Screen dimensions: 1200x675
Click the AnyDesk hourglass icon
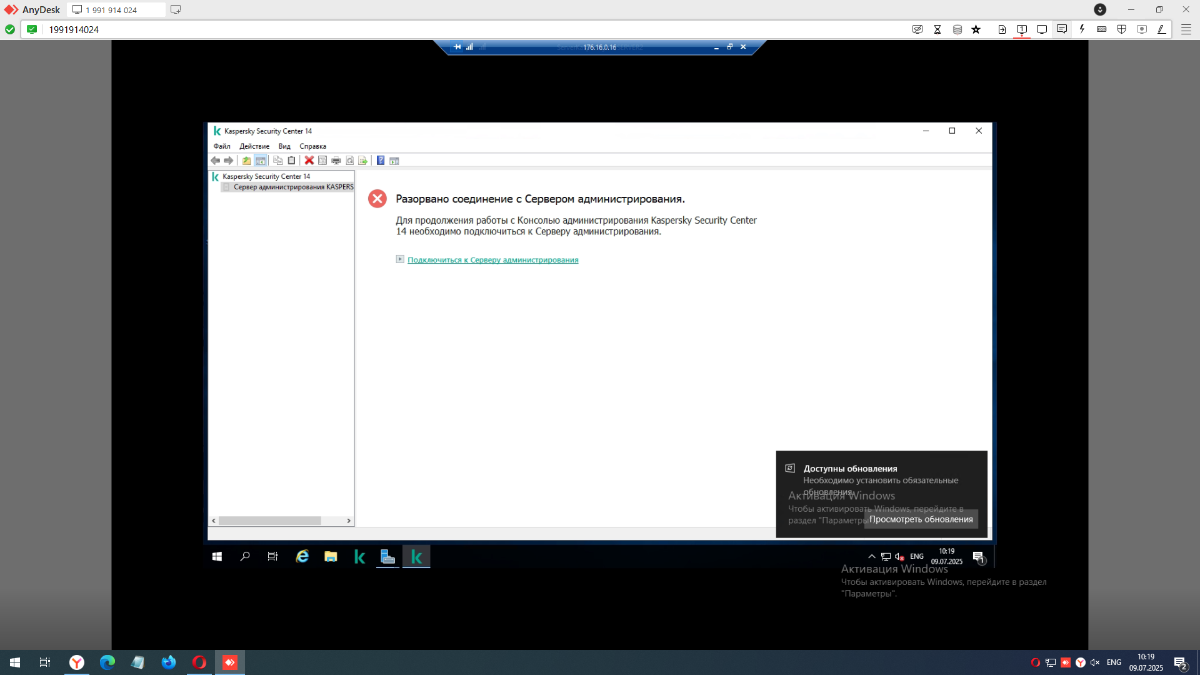(937, 30)
